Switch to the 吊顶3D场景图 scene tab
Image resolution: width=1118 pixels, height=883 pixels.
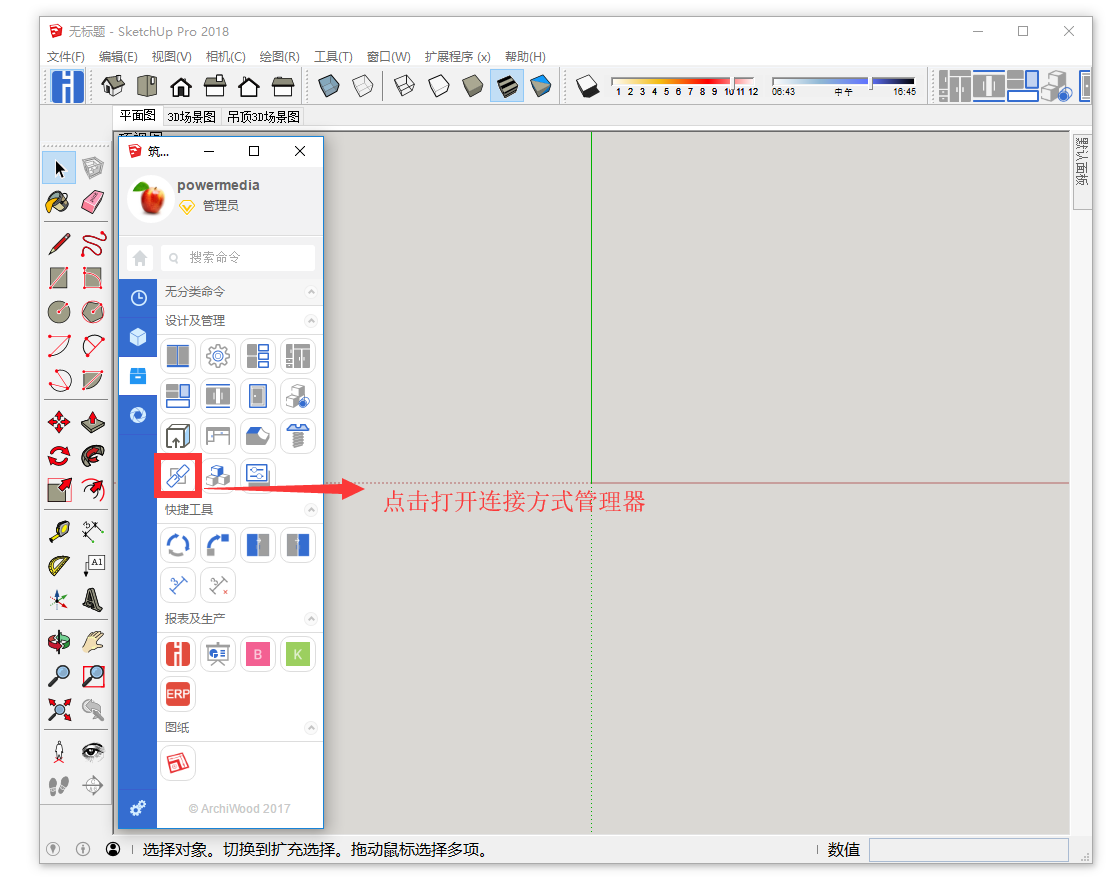point(263,117)
